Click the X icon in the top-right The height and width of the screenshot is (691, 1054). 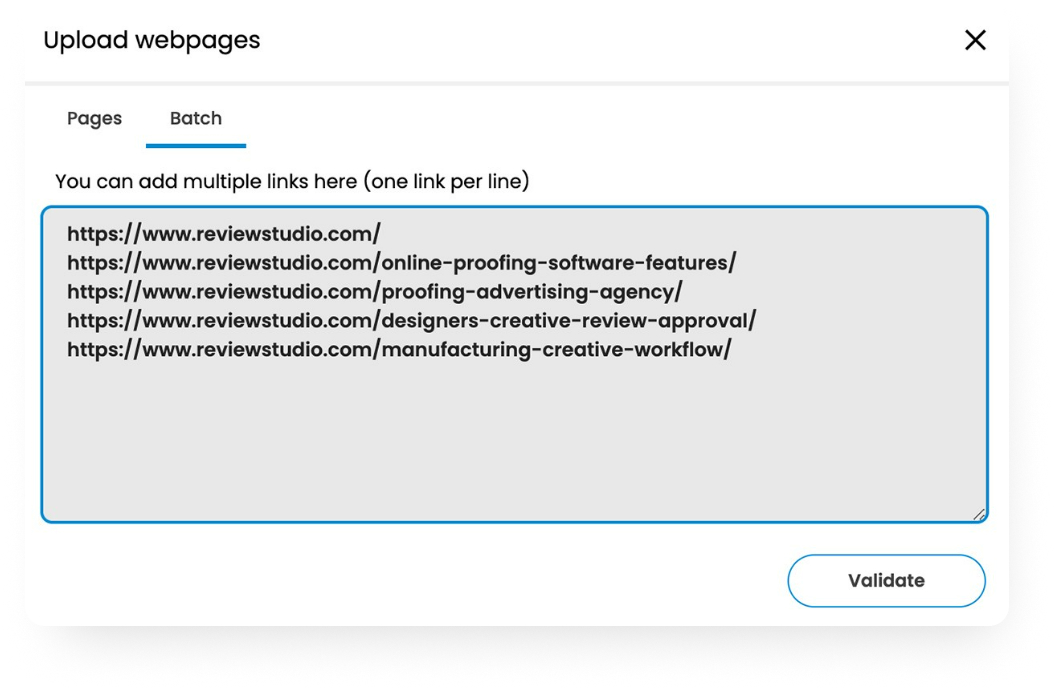pos(975,40)
